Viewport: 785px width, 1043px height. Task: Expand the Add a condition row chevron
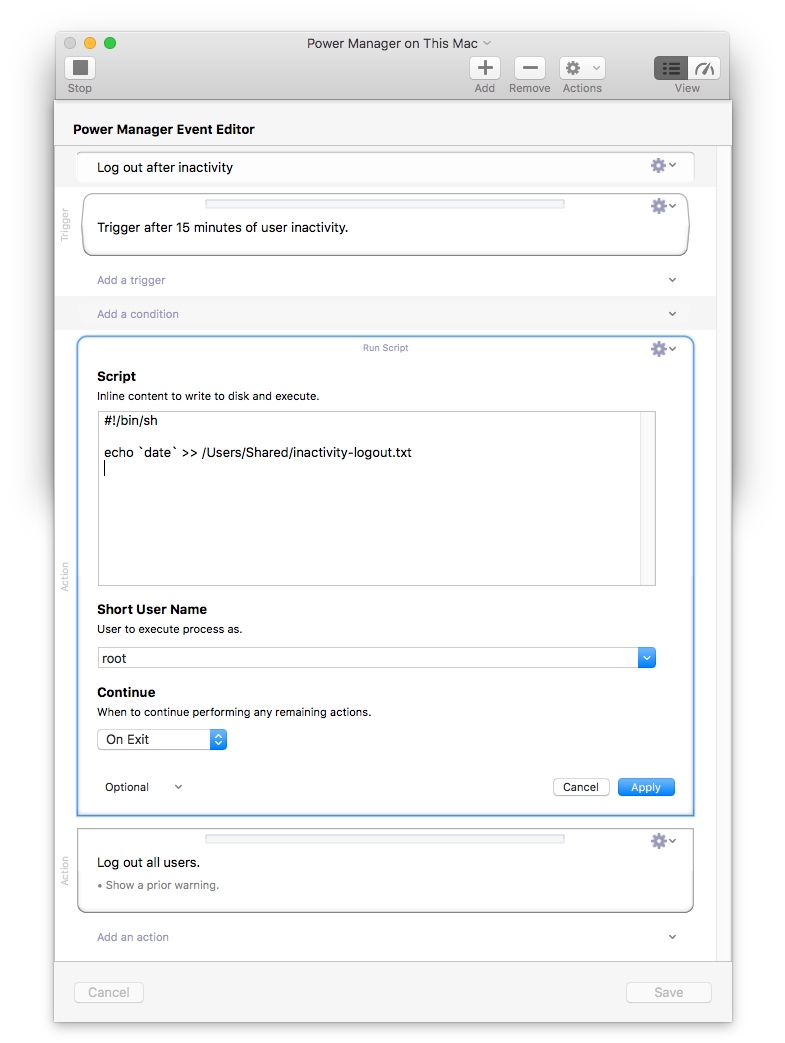click(x=673, y=314)
